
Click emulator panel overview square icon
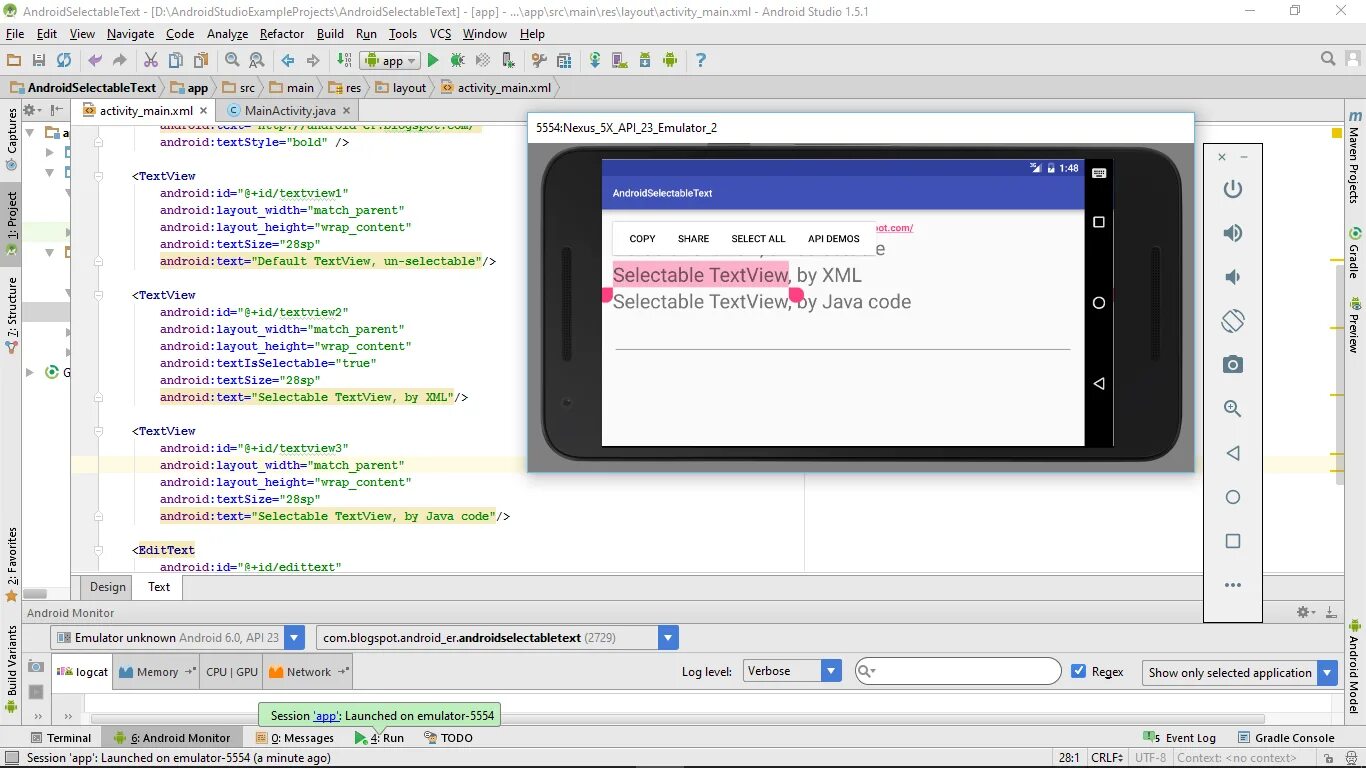click(x=1233, y=541)
